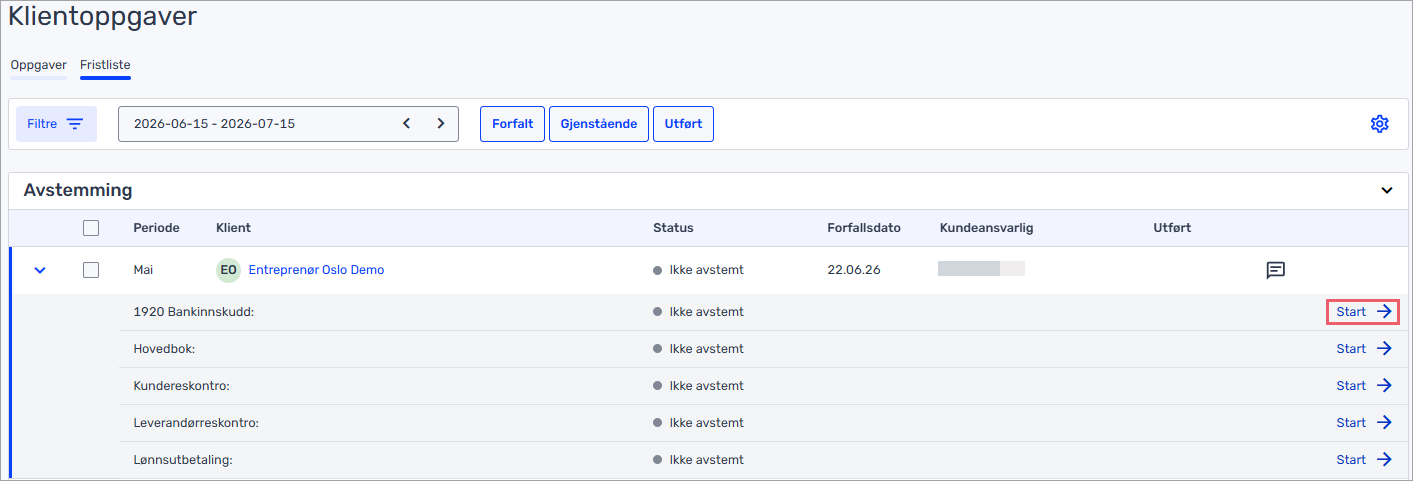
Task: Open the Filtre filter panel
Action: pos(56,124)
